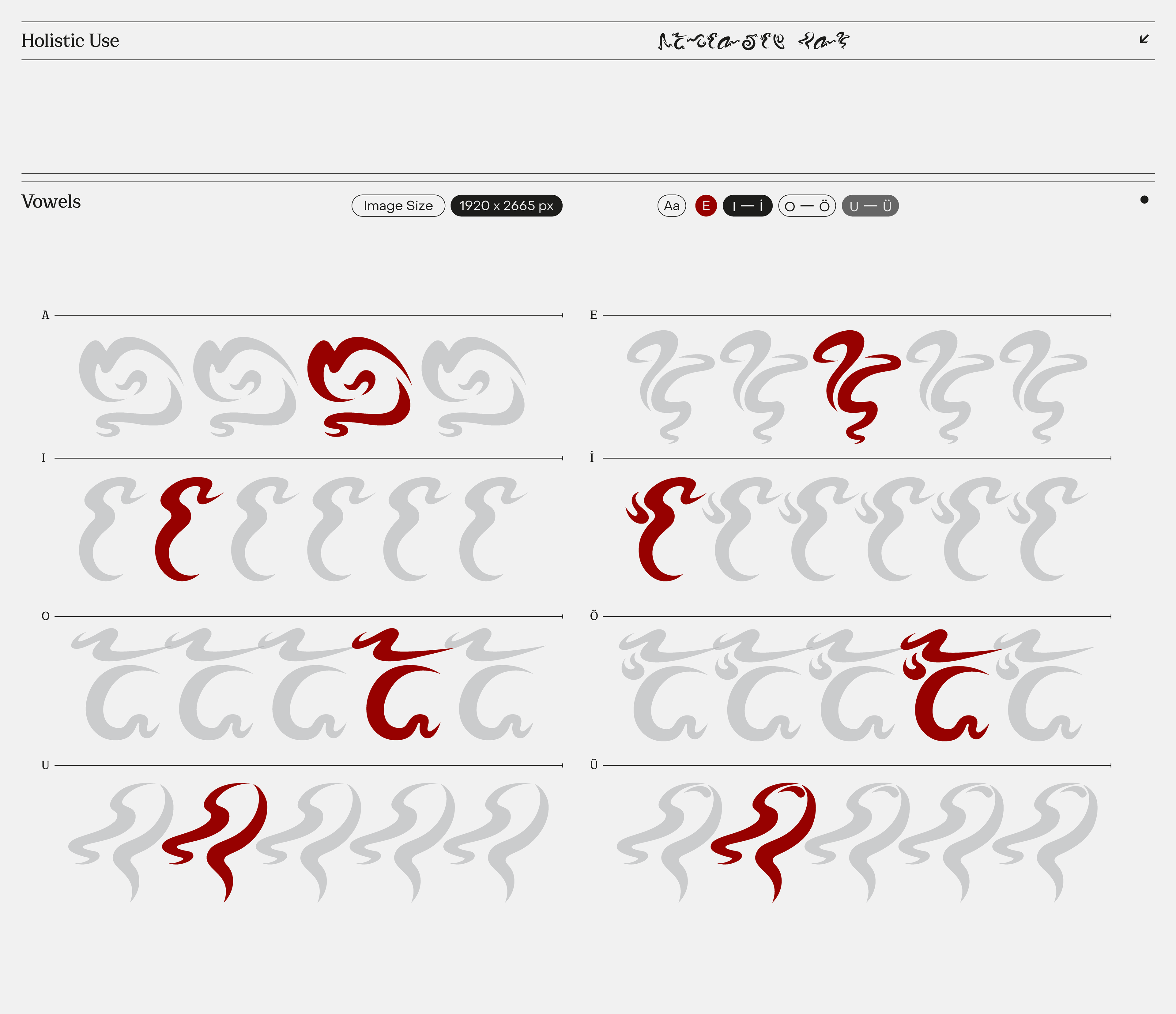Expand the Holistic Use section title
Viewport: 1176px width, 1014px height.
70,41
